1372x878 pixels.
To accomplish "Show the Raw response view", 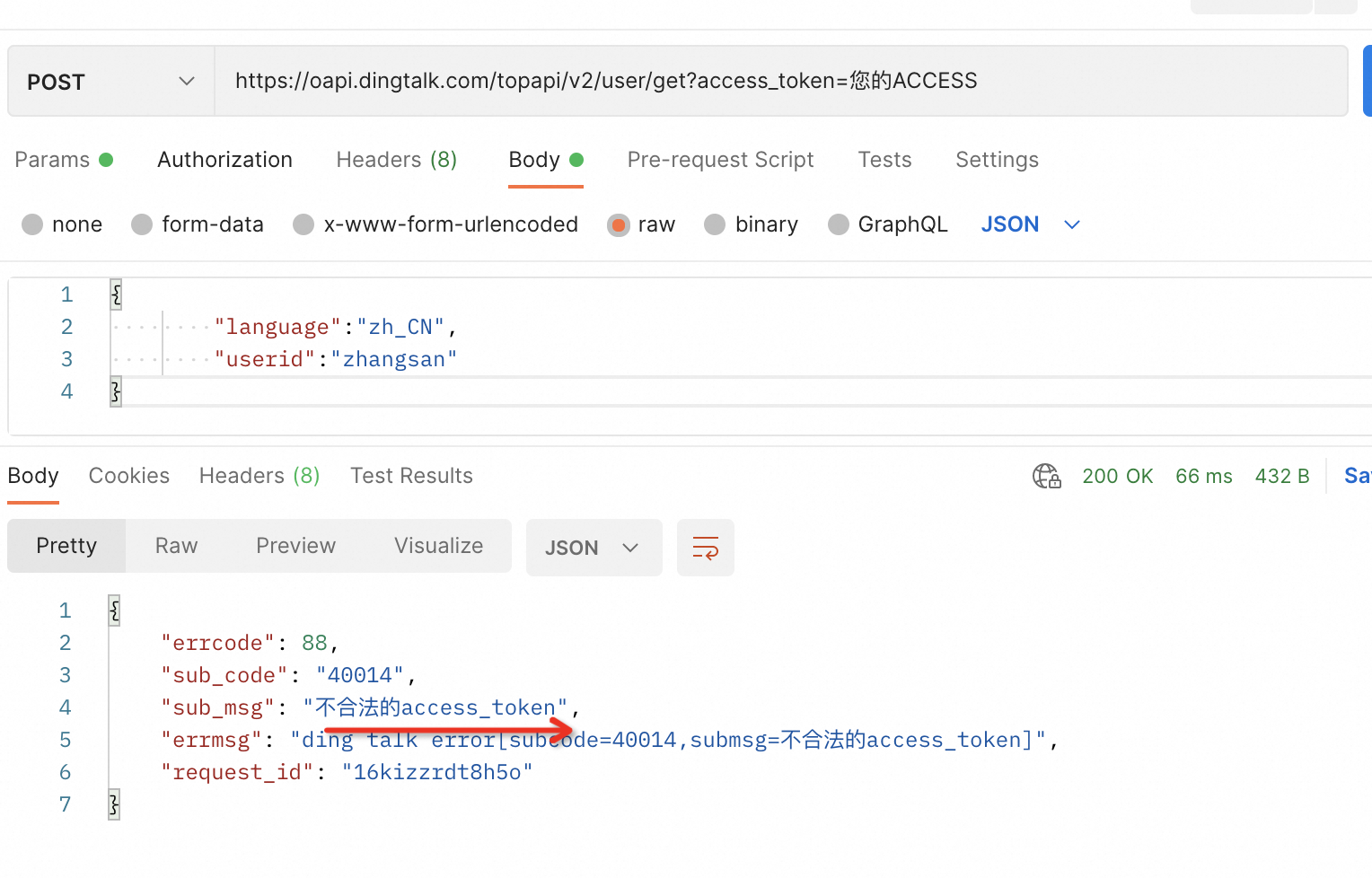I will tap(176, 546).
